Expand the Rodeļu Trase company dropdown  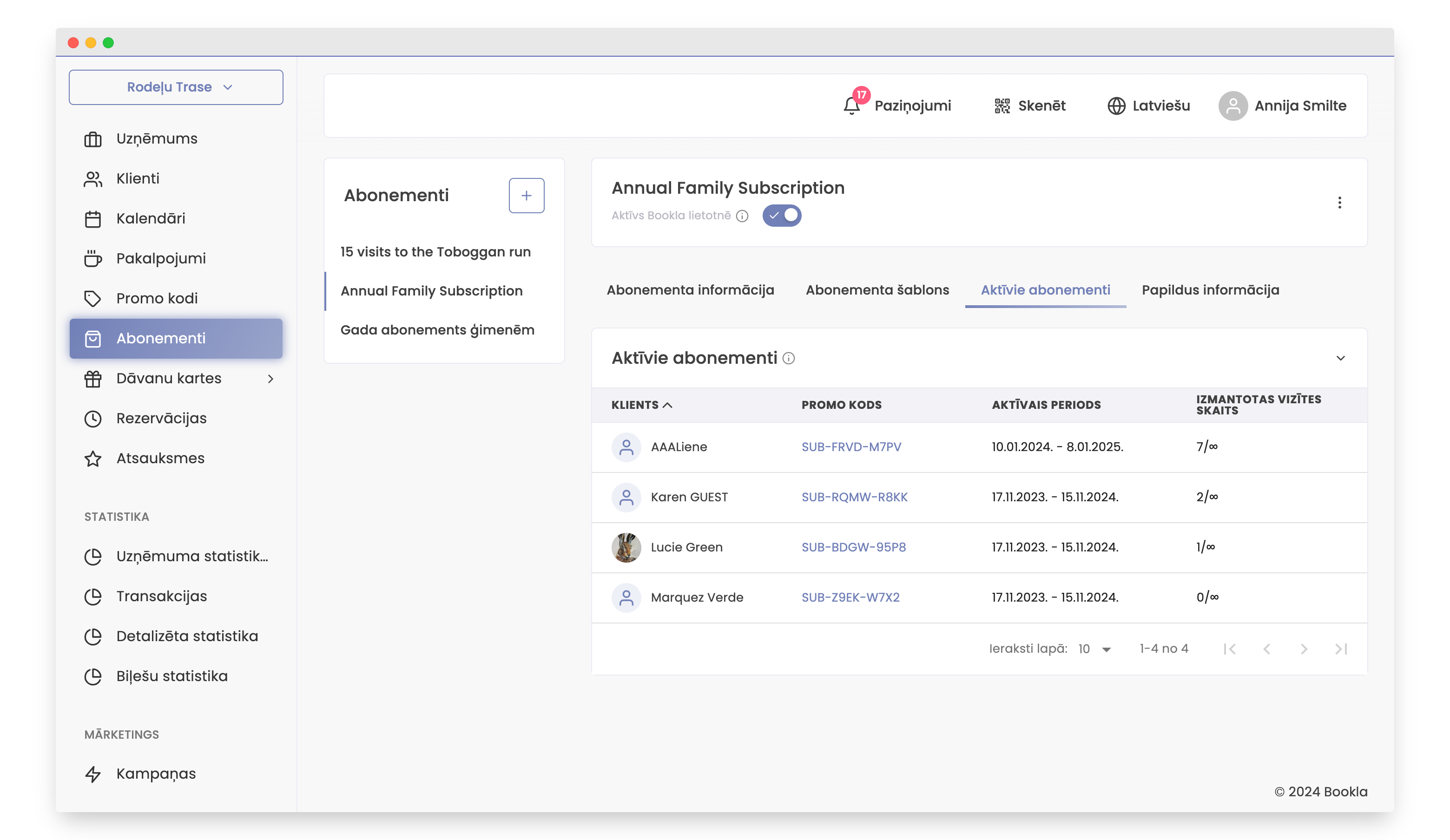[176, 87]
